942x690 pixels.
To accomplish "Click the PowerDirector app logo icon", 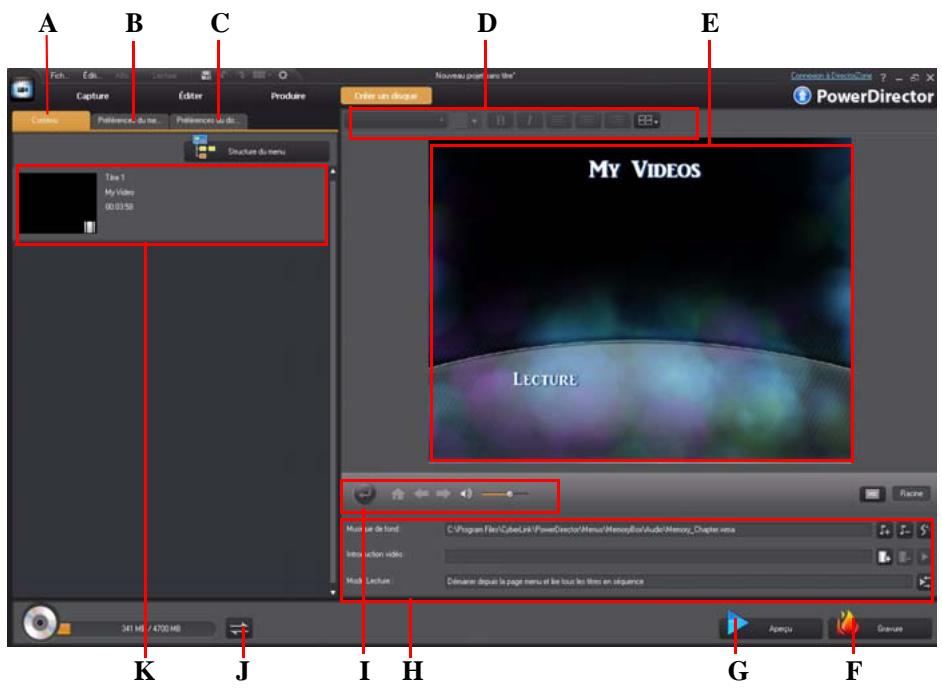I will pyautogui.click(x=23, y=89).
